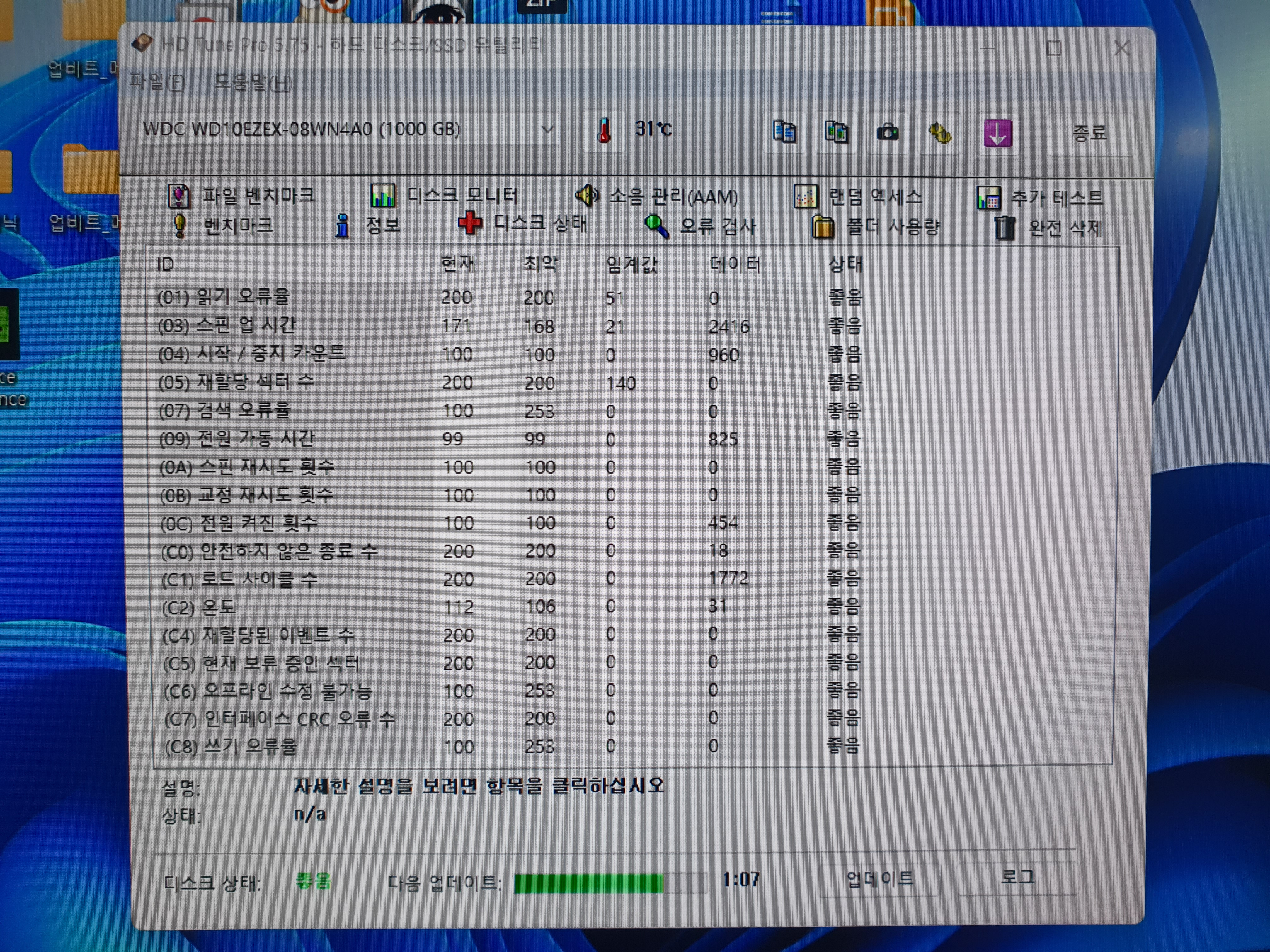This screenshot has height=952, width=1270.
Task: Click the 임계값 column header
Action: pyautogui.click(x=648, y=264)
